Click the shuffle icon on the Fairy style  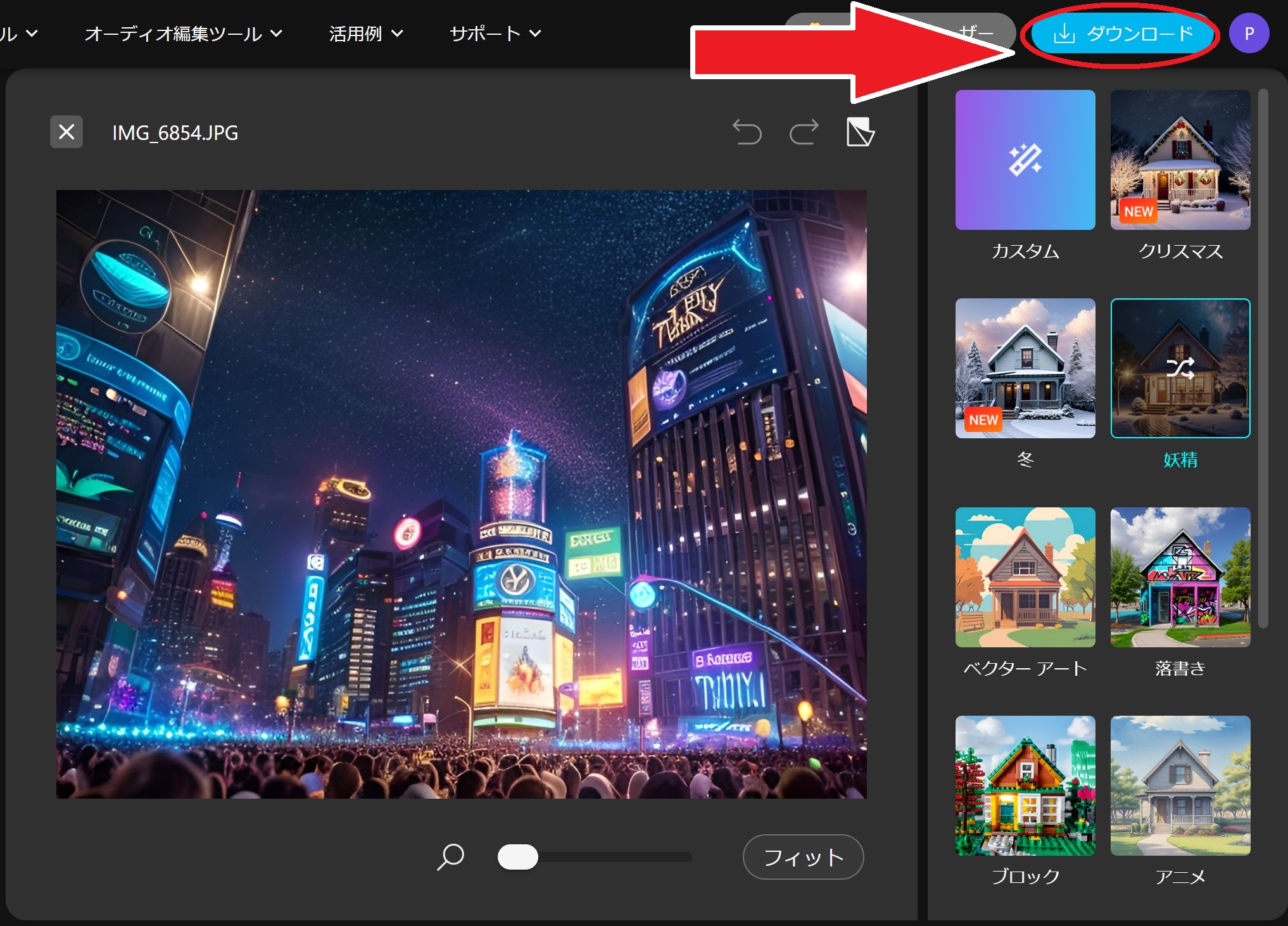(1180, 368)
